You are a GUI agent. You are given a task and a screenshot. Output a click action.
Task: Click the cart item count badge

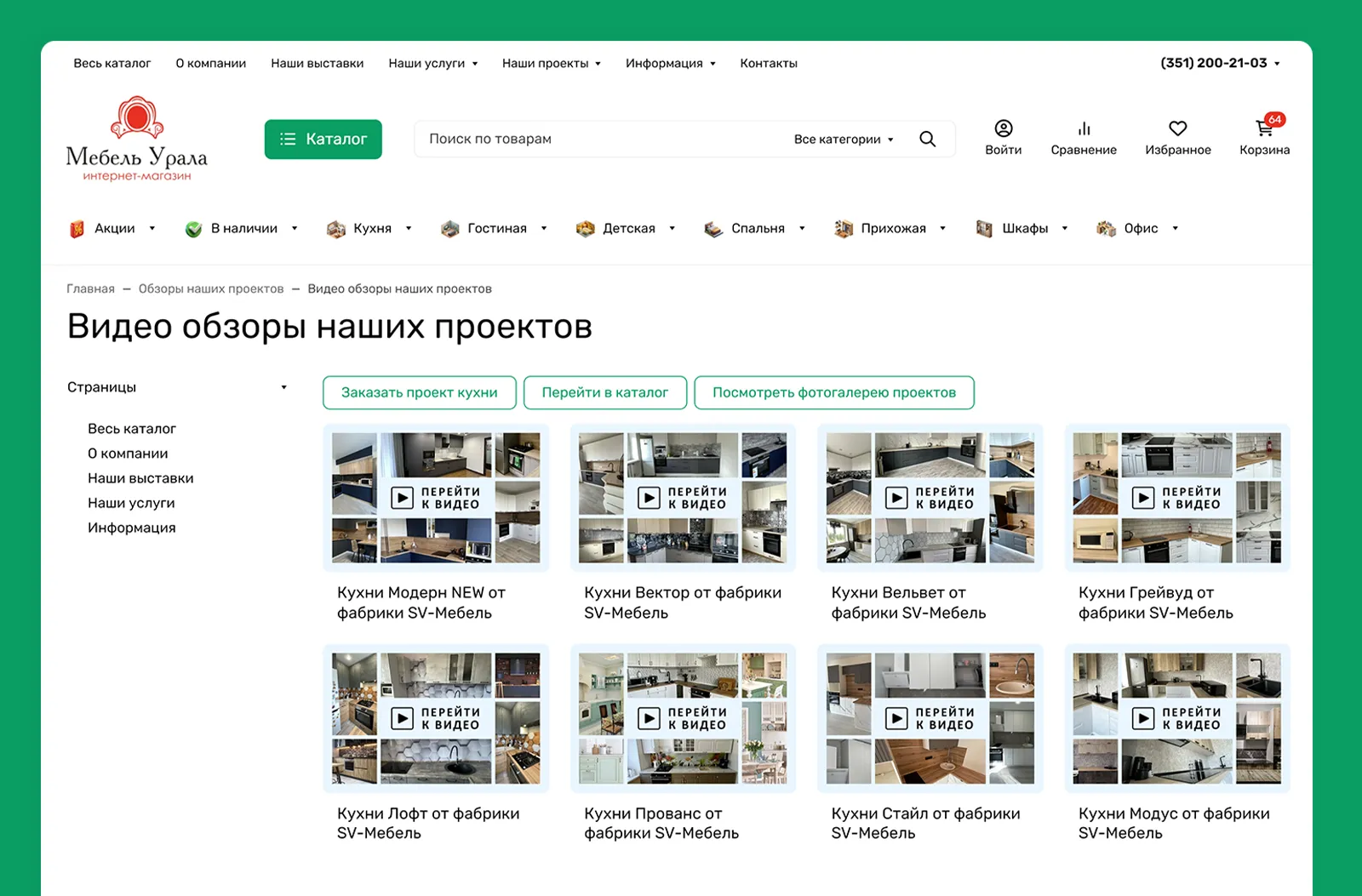click(1274, 119)
